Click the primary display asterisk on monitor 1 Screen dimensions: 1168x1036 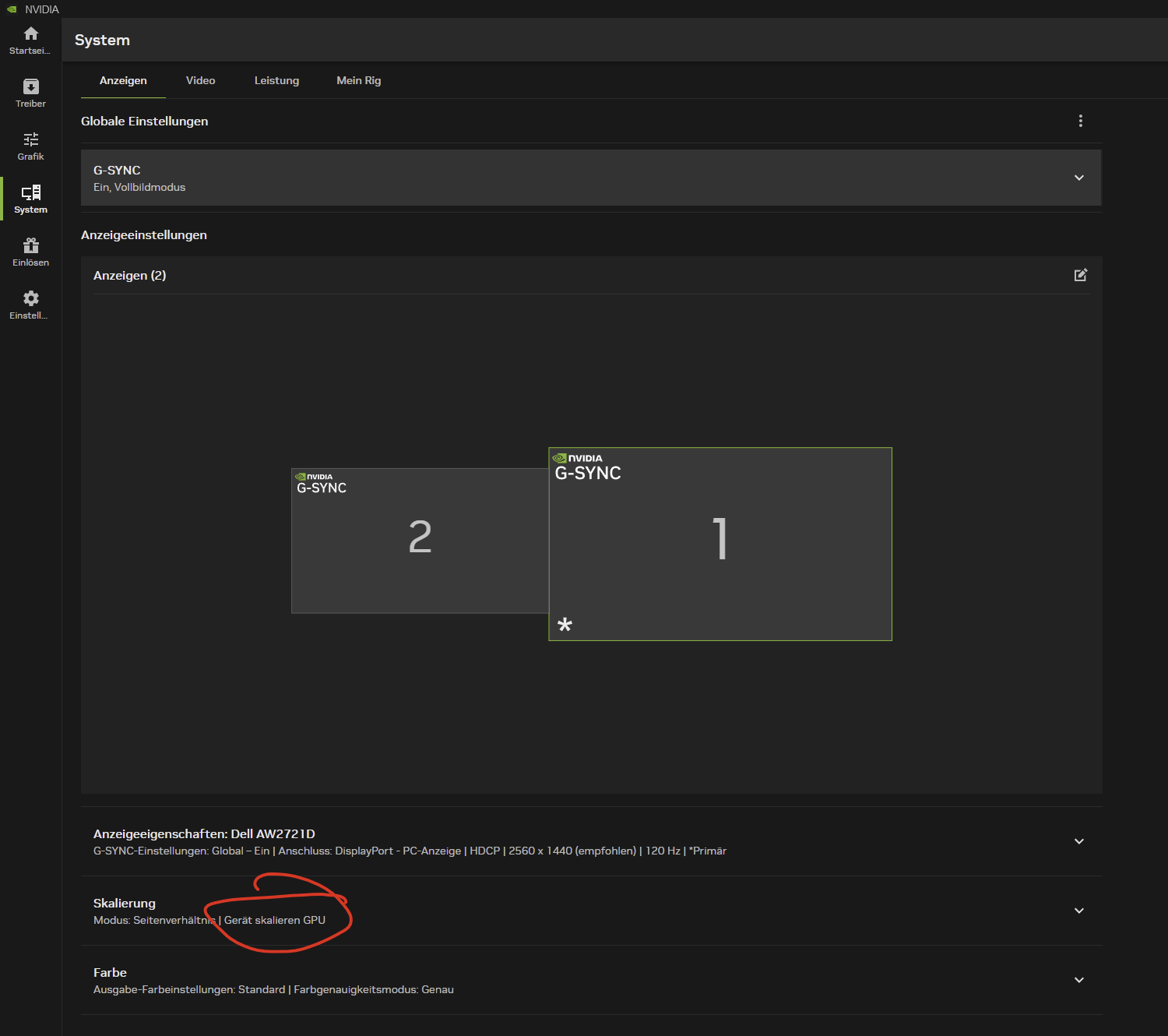(x=565, y=624)
